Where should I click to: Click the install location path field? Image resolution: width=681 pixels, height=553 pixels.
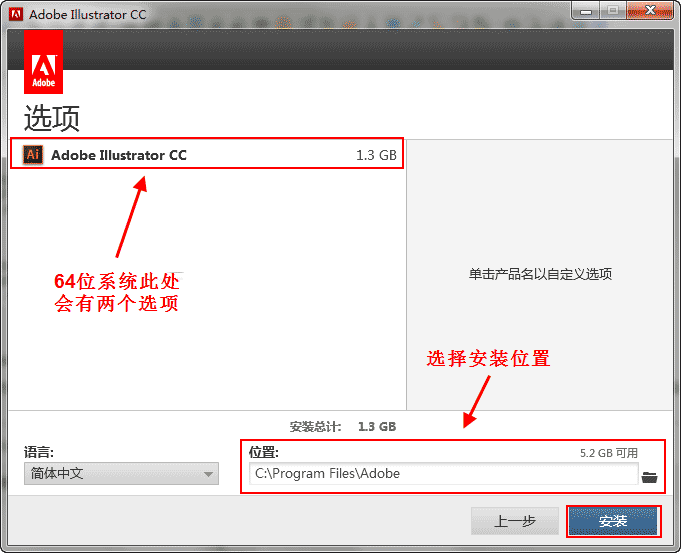[x=443, y=473]
